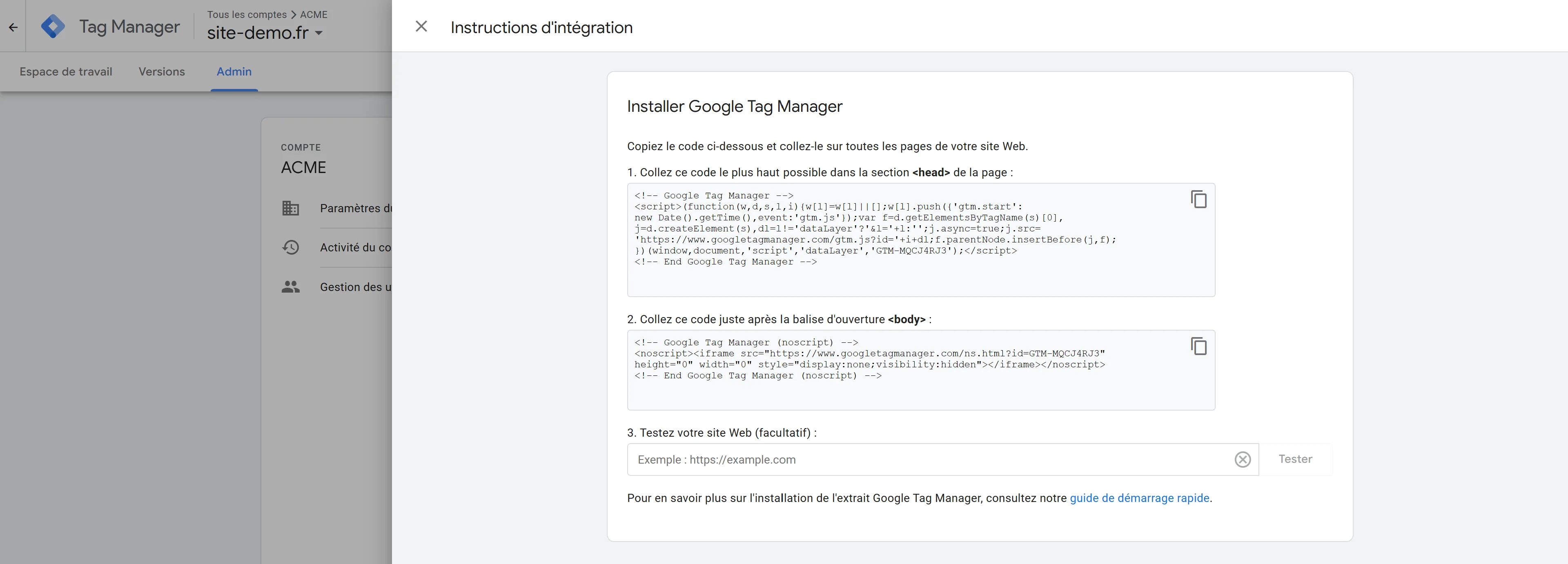Open the guide de démarrage rapide link
The width and height of the screenshot is (1568, 564).
pos(1140,497)
